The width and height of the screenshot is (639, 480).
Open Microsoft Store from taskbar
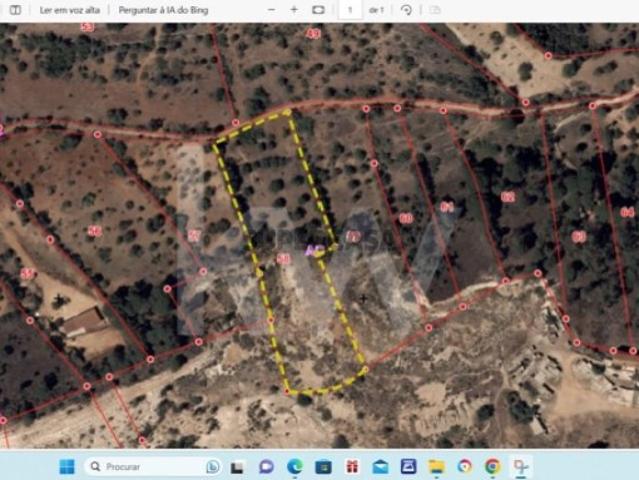[323, 466]
